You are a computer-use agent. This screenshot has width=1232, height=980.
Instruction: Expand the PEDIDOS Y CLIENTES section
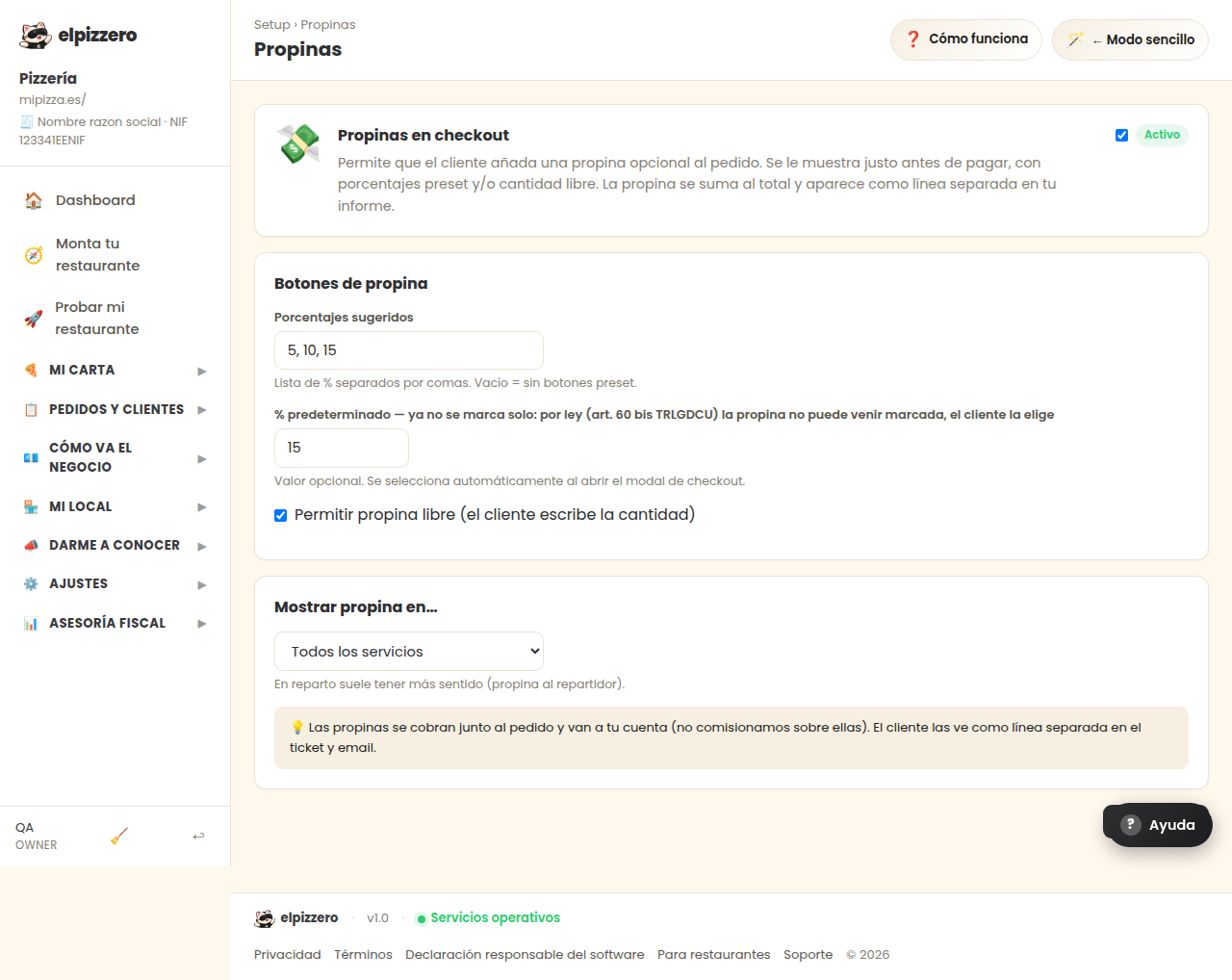click(115, 410)
